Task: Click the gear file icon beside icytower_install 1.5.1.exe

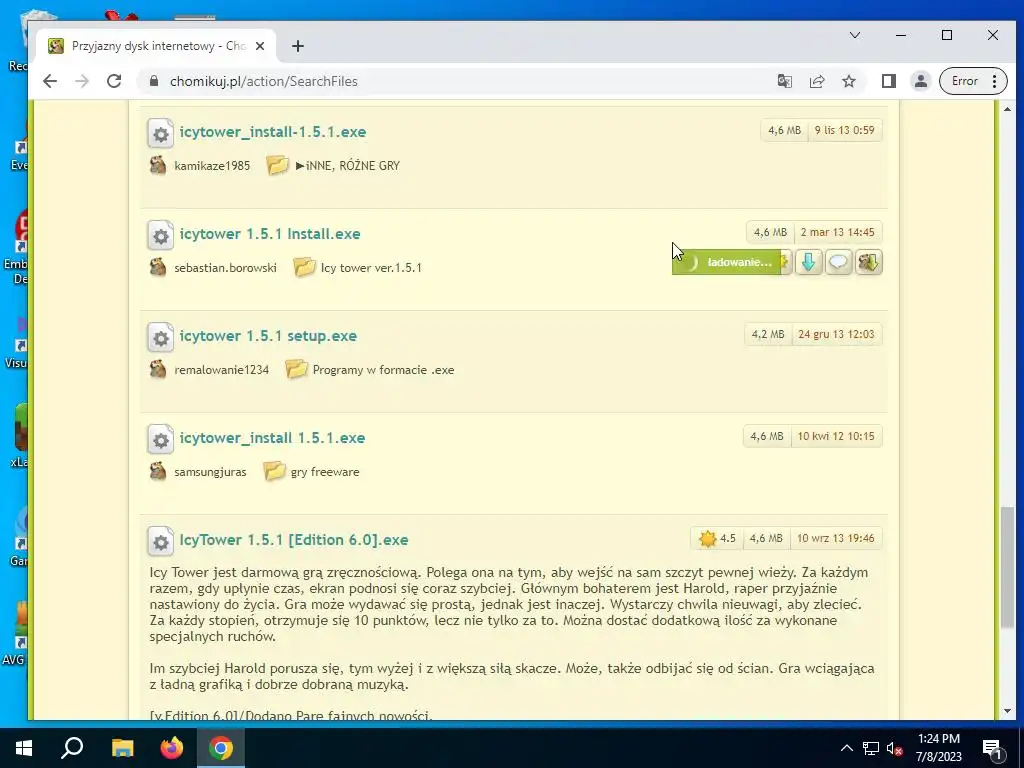Action: 161,440
